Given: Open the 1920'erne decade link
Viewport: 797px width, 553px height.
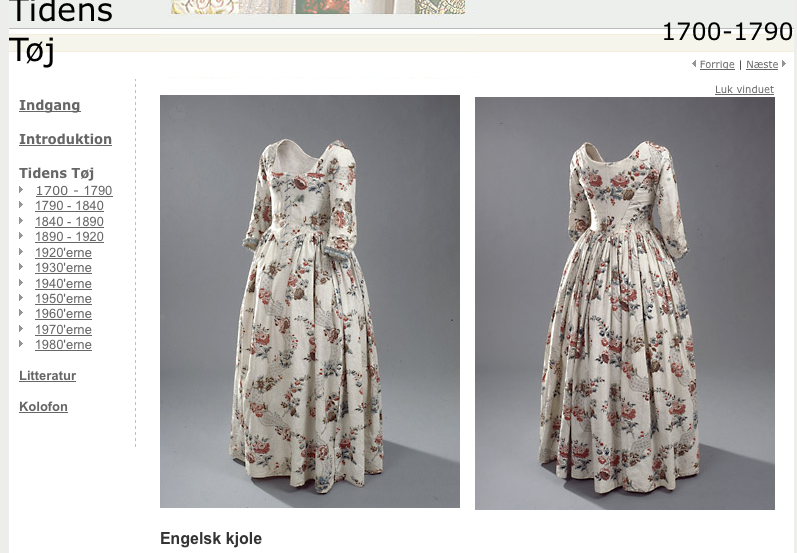Looking at the screenshot, I should point(64,253).
